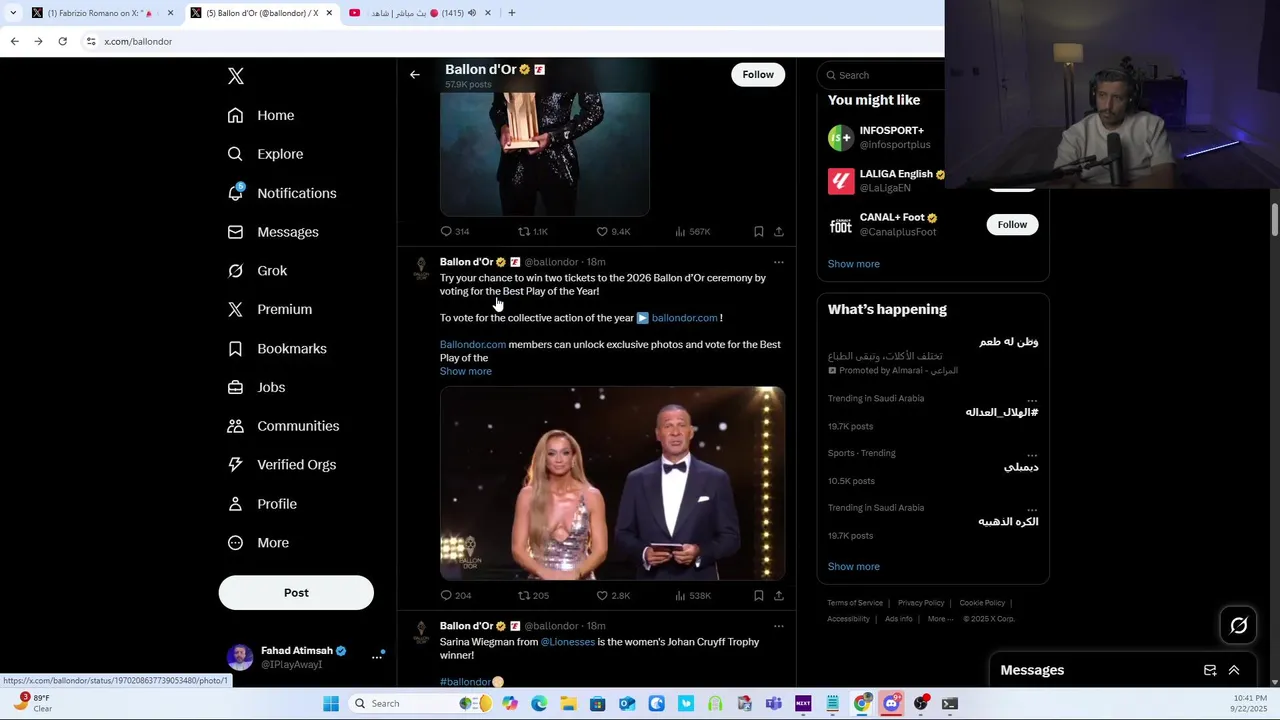The width and height of the screenshot is (1280, 720).
Task: Follow the Ballon d'Or account
Action: [758, 75]
